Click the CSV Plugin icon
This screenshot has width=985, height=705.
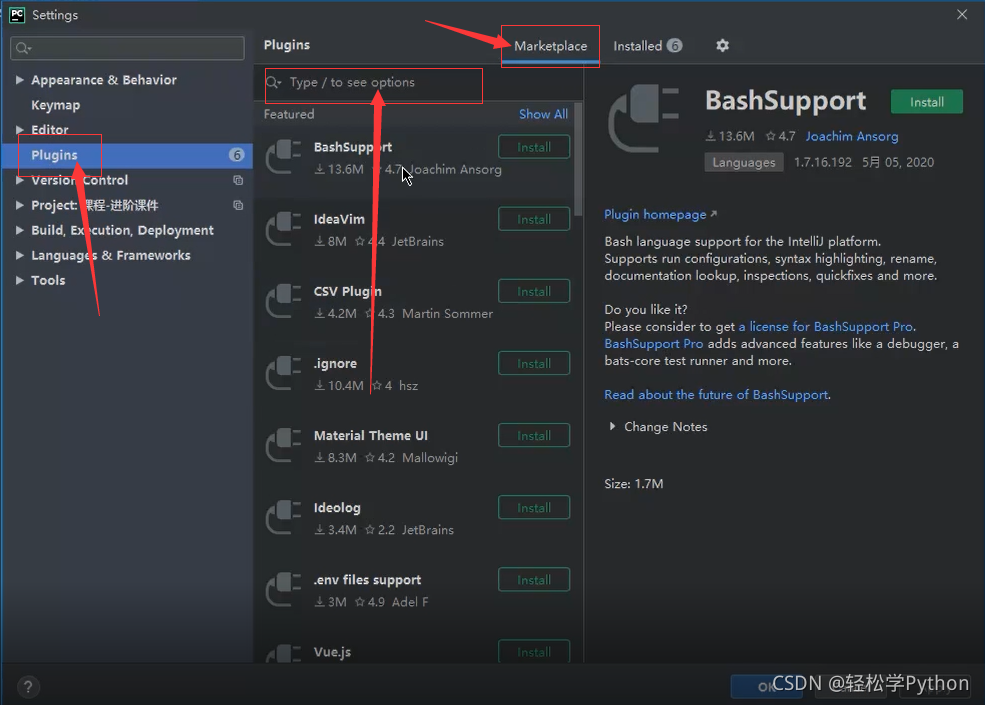pos(284,302)
